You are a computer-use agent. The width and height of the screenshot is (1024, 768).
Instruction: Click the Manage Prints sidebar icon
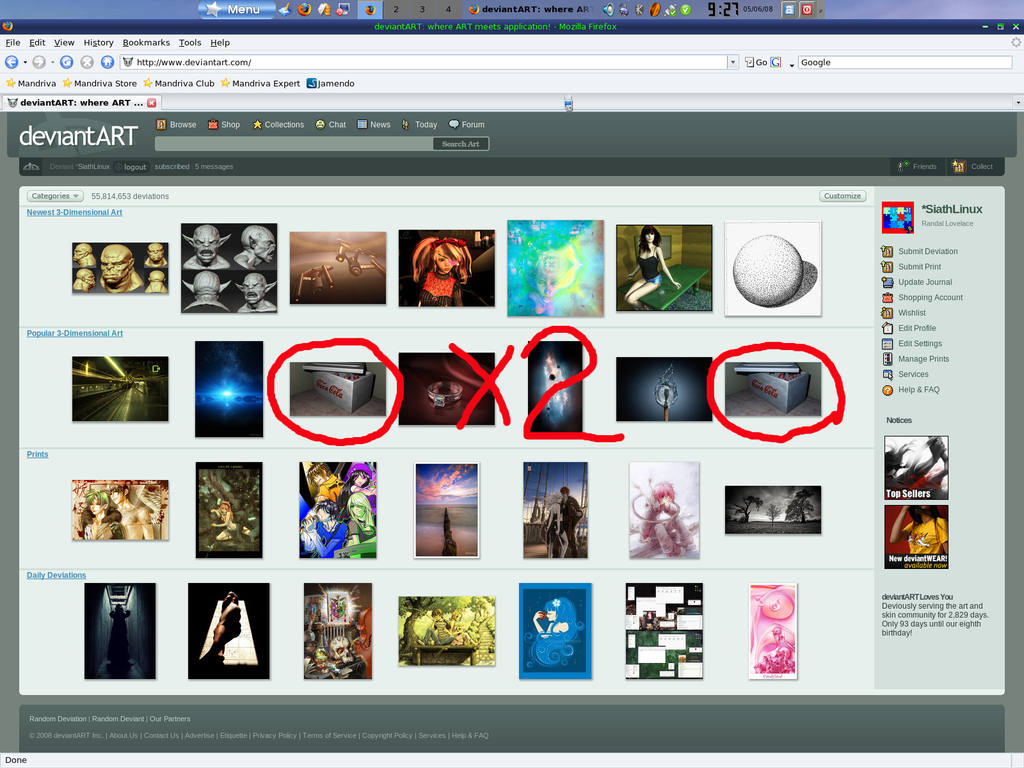[887, 359]
